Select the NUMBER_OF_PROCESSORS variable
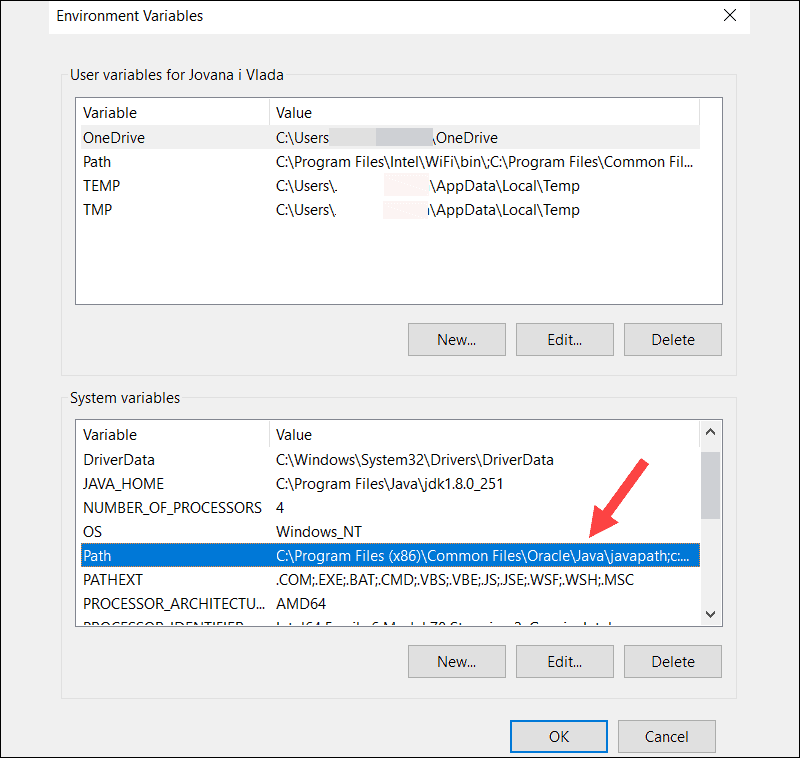 tap(390, 508)
